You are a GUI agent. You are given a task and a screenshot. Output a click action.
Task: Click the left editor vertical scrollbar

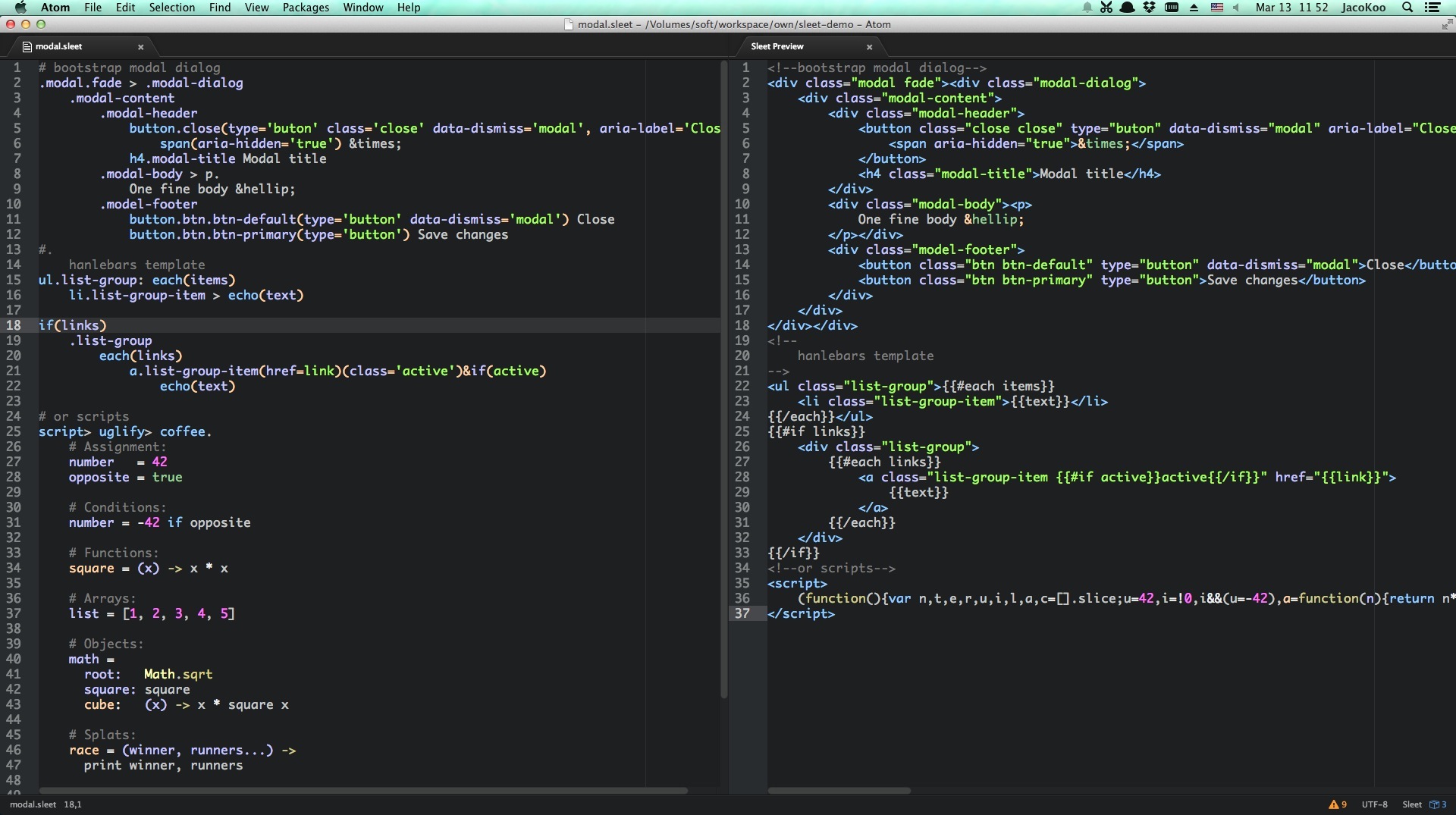(723, 379)
